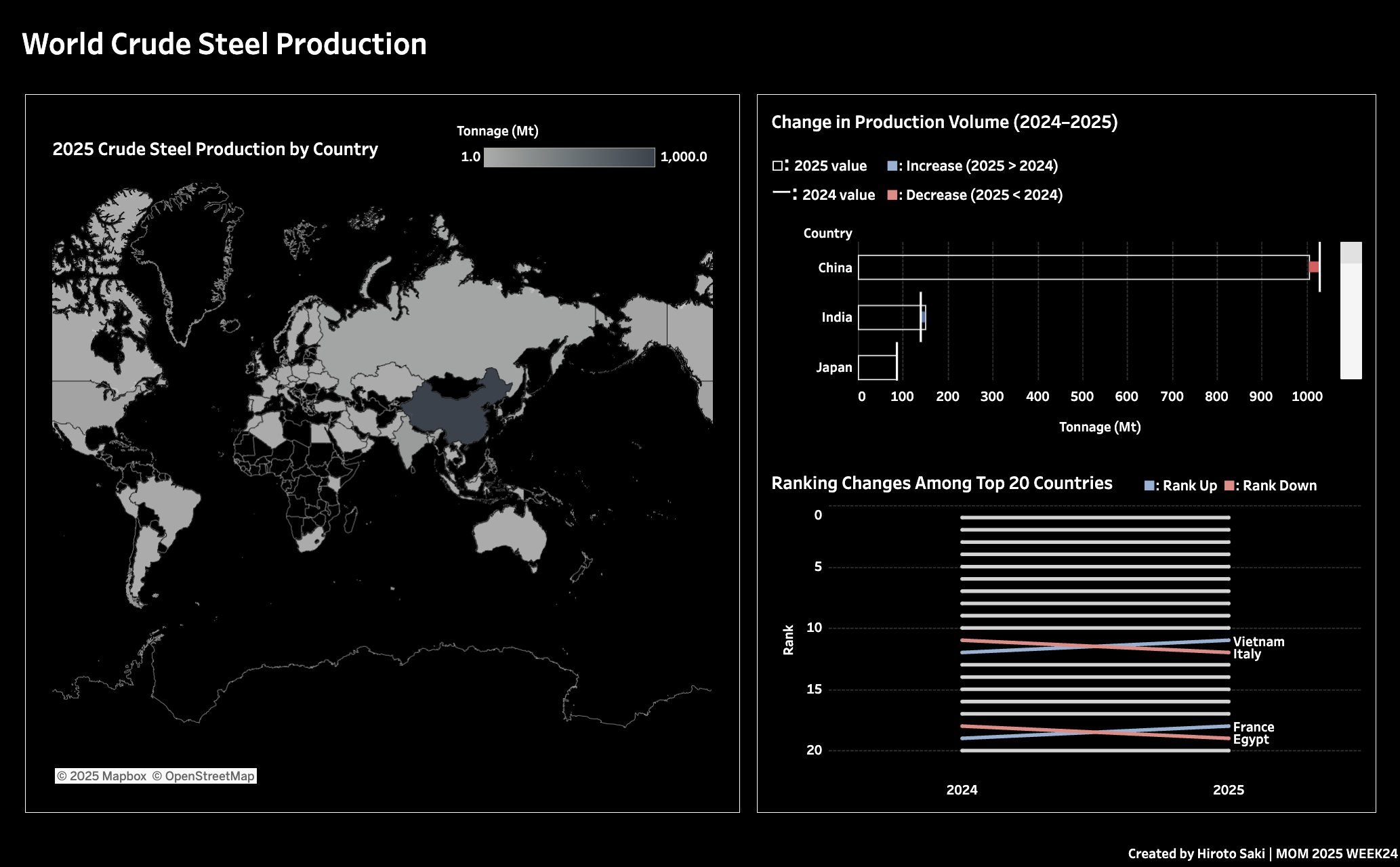Click the red decrease segment on China bar

[x=1314, y=268]
